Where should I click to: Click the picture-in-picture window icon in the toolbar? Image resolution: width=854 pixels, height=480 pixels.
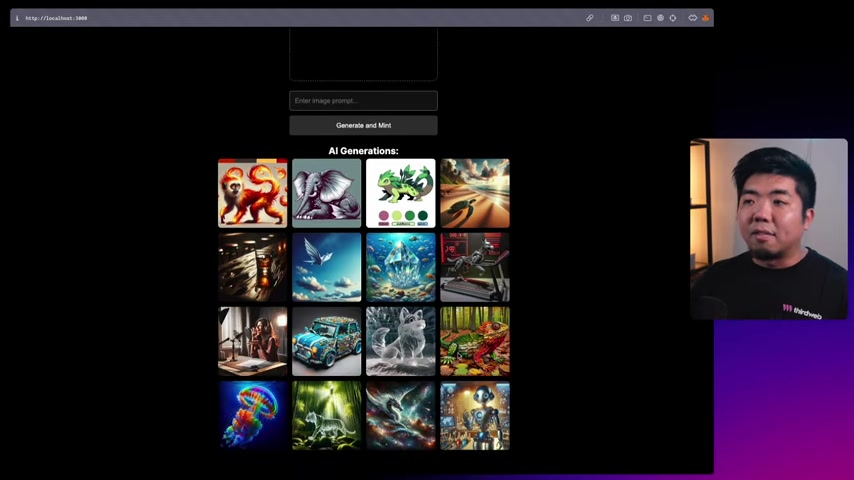(647, 18)
